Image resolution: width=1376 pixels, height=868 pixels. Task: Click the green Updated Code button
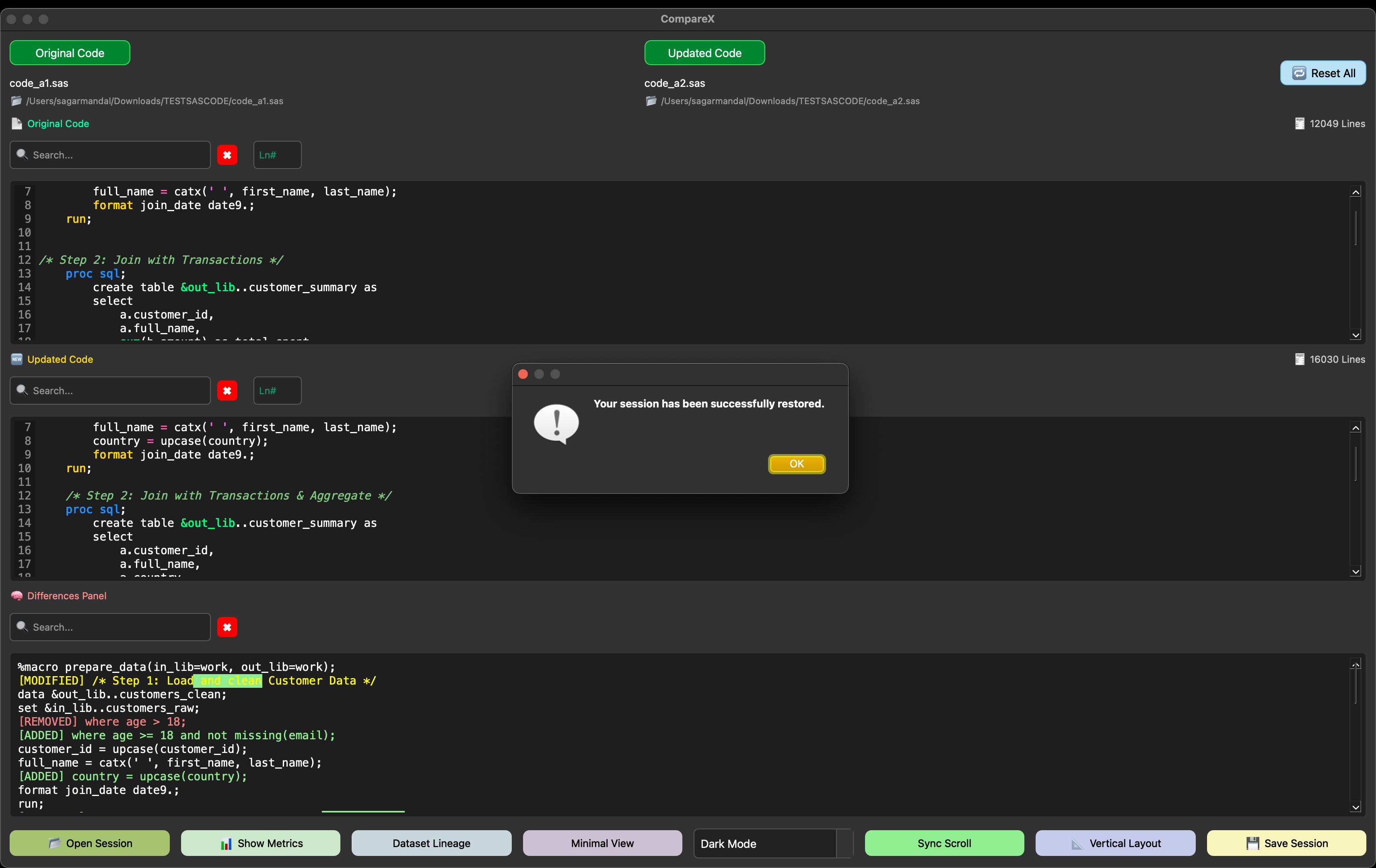click(704, 53)
